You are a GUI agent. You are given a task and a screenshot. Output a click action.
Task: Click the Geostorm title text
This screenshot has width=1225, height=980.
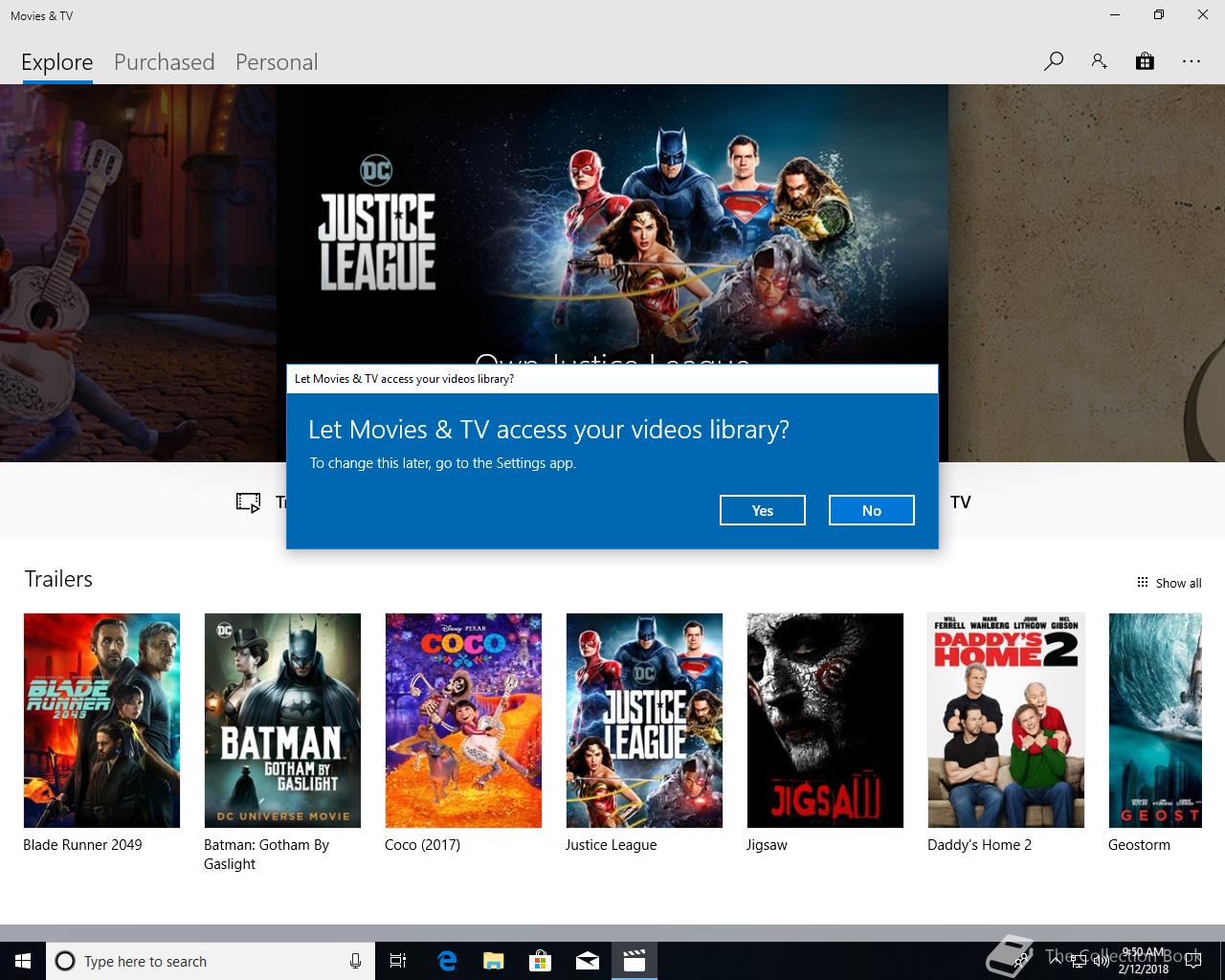(1139, 845)
